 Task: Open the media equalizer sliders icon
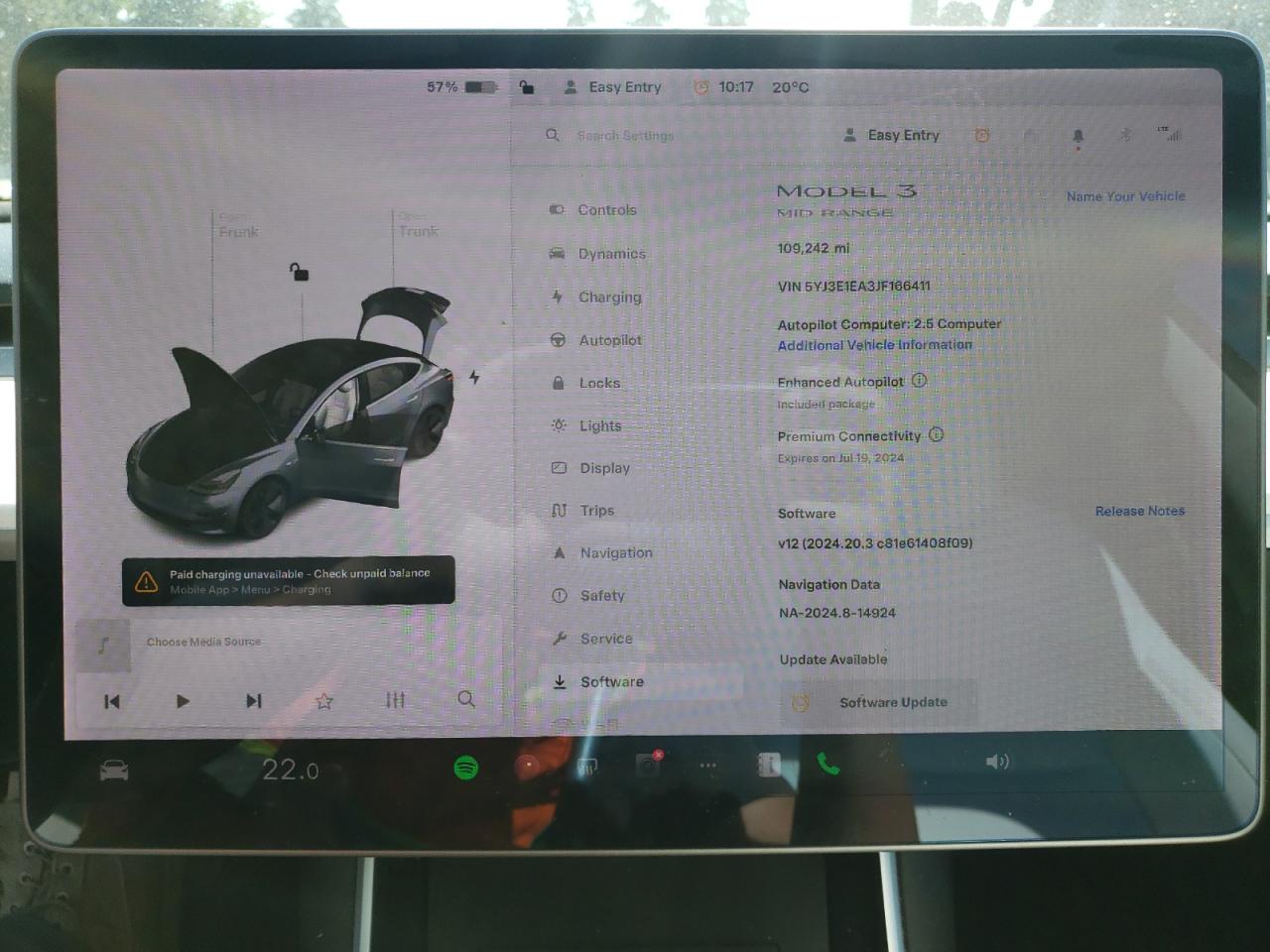tap(395, 700)
